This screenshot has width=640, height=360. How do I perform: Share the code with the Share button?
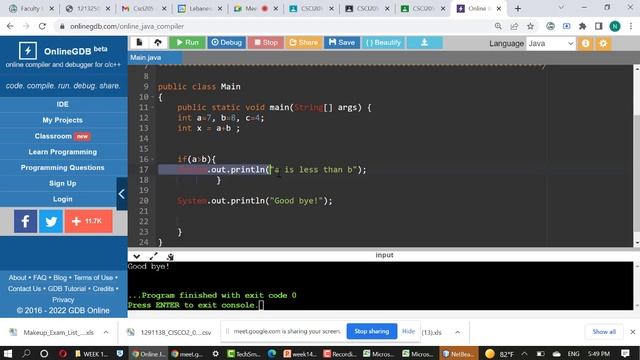303,42
